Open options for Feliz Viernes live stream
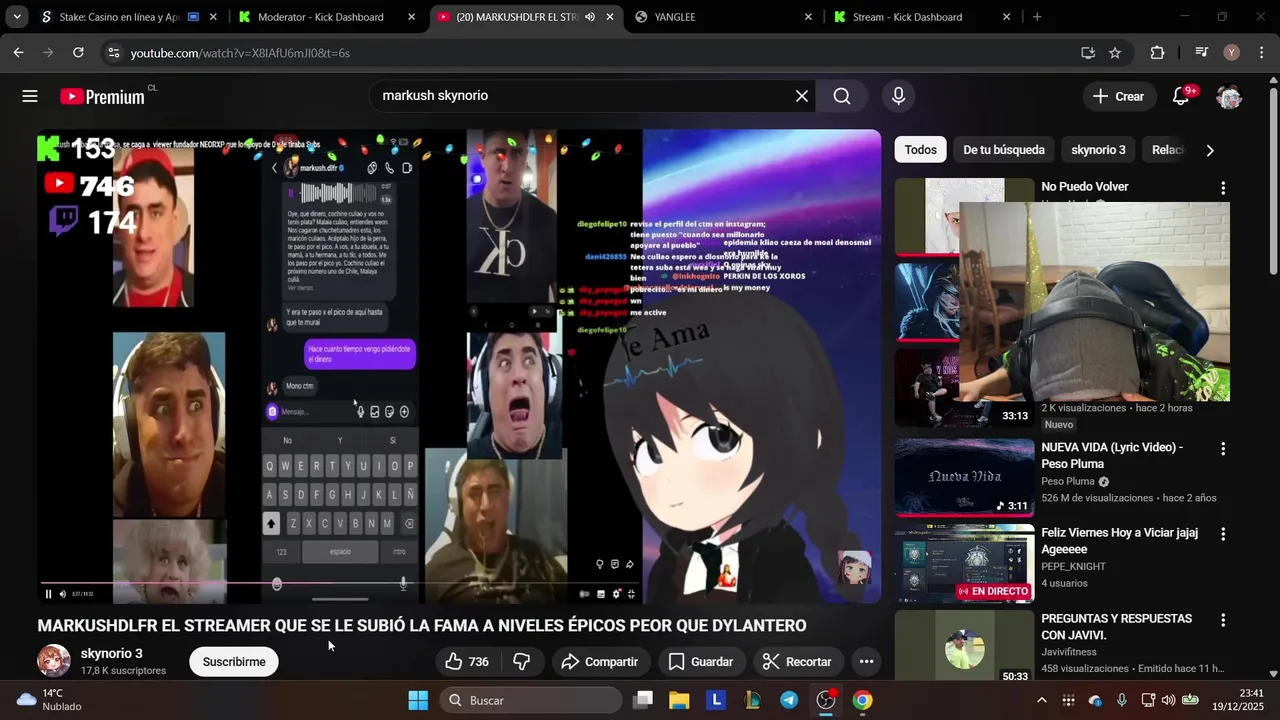This screenshot has height=720, width=1280. tap(1222, 535)
